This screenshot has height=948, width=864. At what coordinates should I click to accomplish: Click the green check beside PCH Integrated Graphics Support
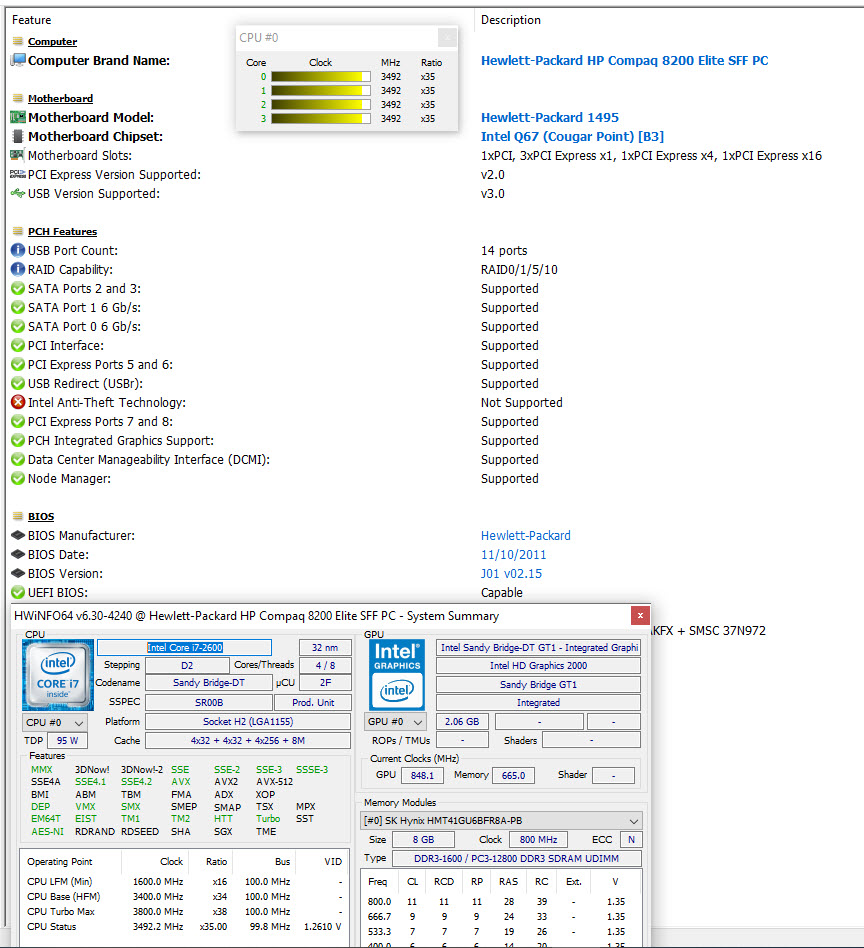(x=18, y=440)
